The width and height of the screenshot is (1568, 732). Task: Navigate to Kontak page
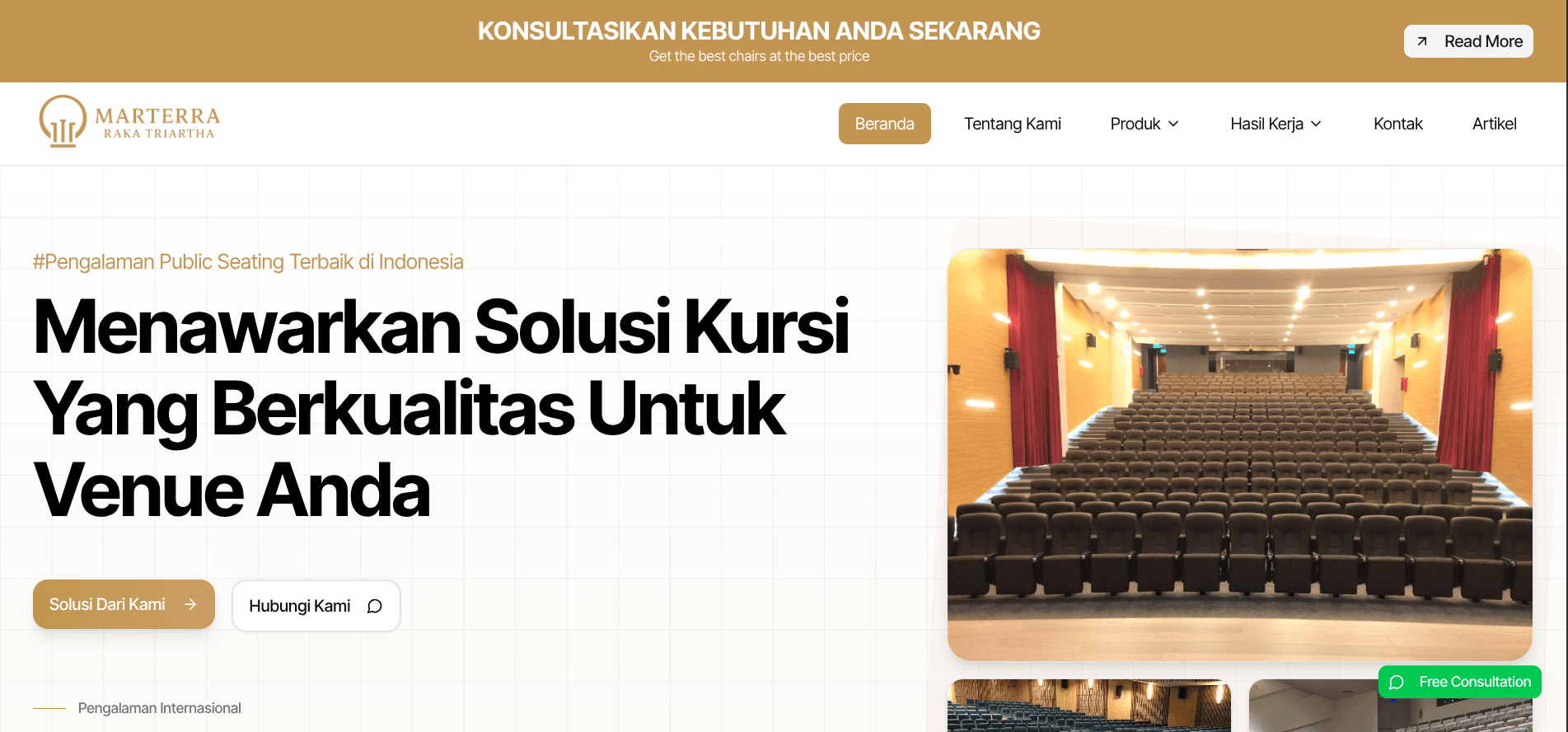click(1398, 124)
